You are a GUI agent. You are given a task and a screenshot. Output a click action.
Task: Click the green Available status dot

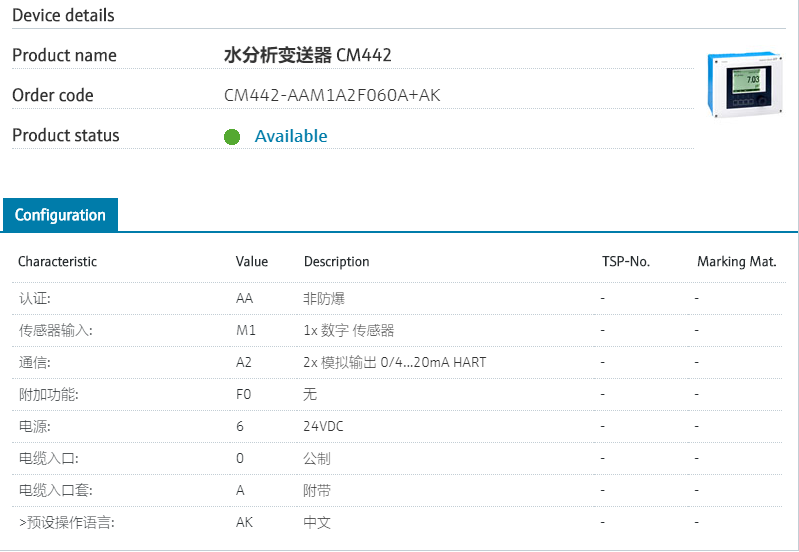pyautogui.click(x=232, y=137)
